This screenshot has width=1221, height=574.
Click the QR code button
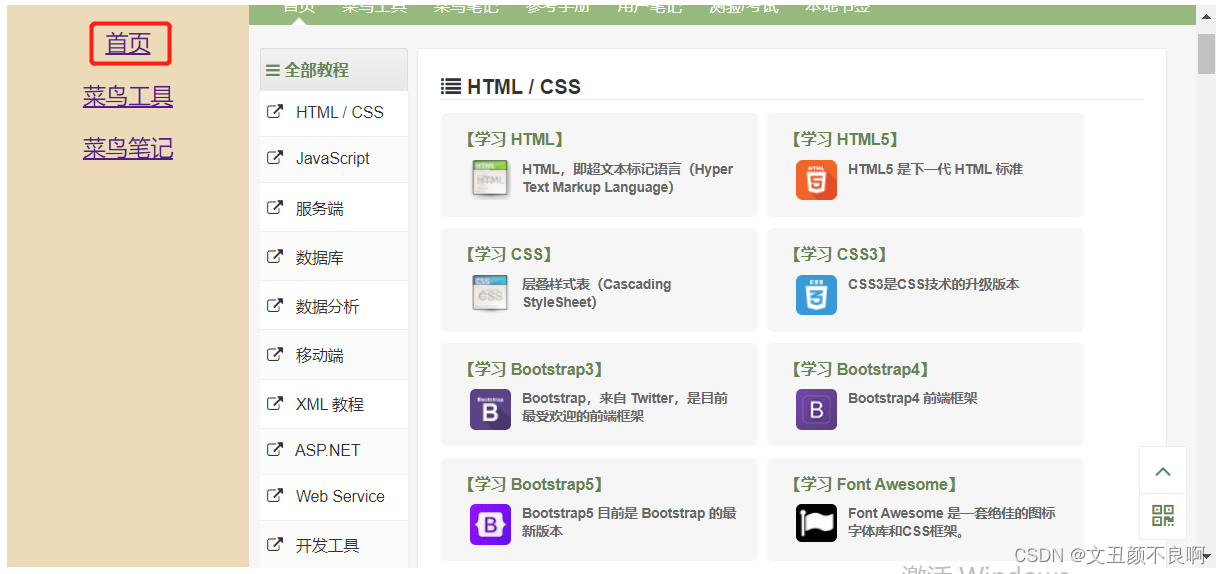tap(1162, 517)
